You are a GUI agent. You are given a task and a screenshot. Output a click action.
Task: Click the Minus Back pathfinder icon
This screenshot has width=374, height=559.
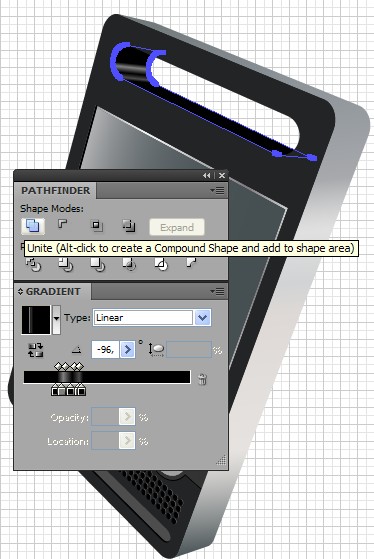pyautogui.click(x=191, y=263)
